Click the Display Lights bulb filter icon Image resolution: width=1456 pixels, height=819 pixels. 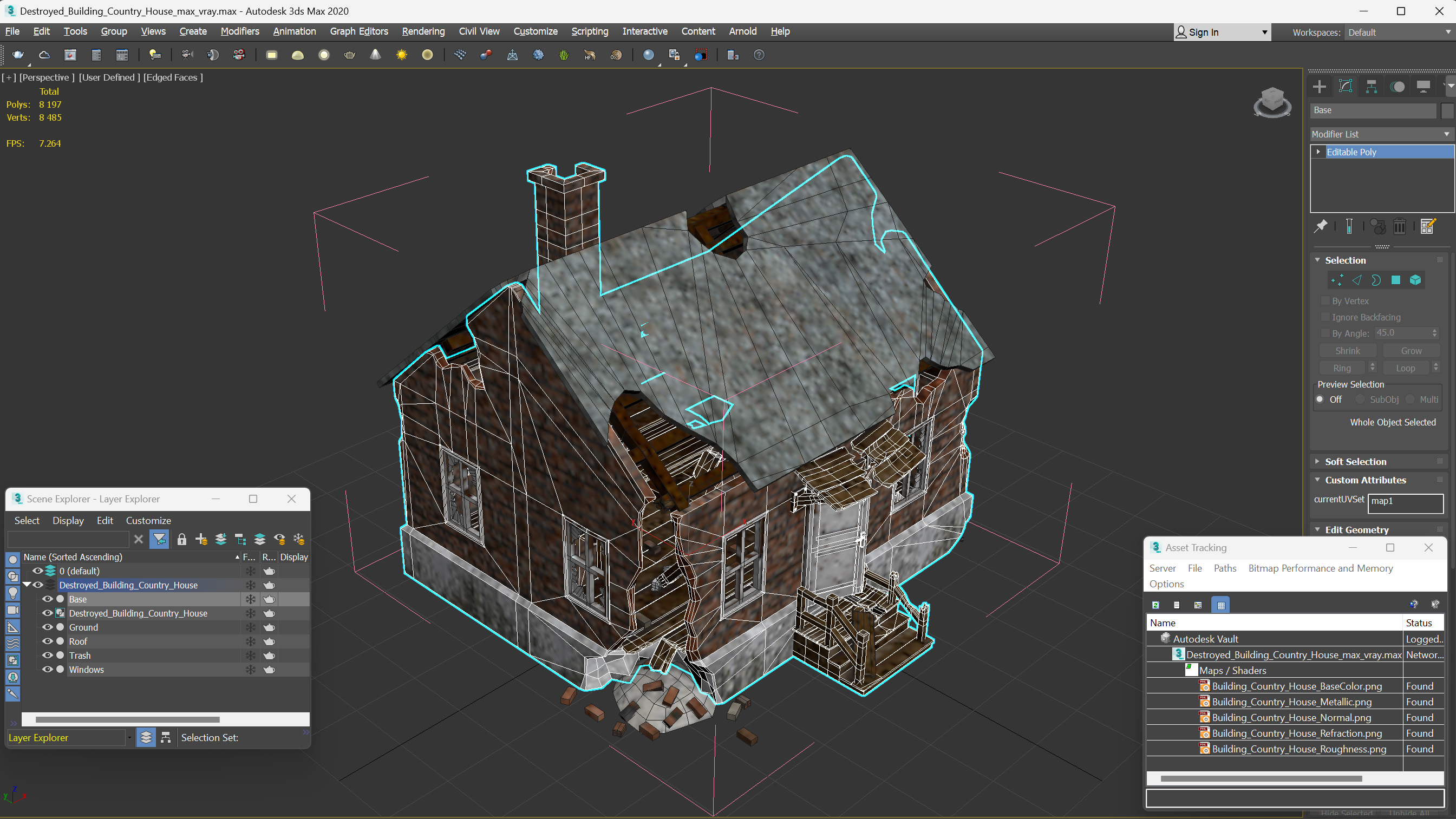pos(12,593)
